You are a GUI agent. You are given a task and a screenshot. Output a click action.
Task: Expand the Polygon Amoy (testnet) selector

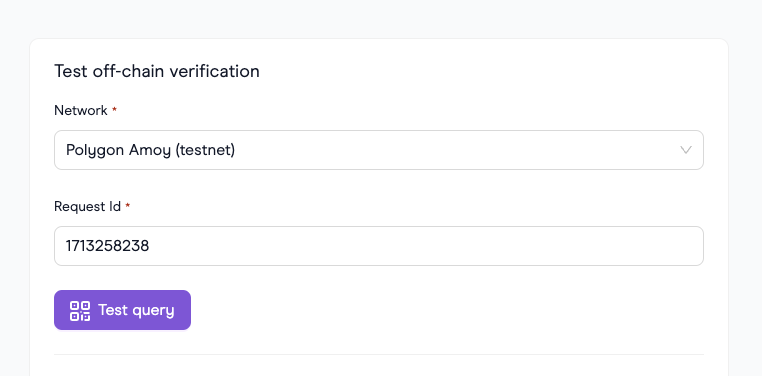tap(379, 150)
